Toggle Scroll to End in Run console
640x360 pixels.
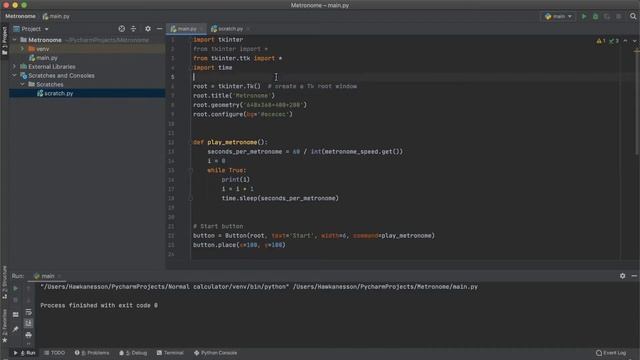click(x=29, y=323)
